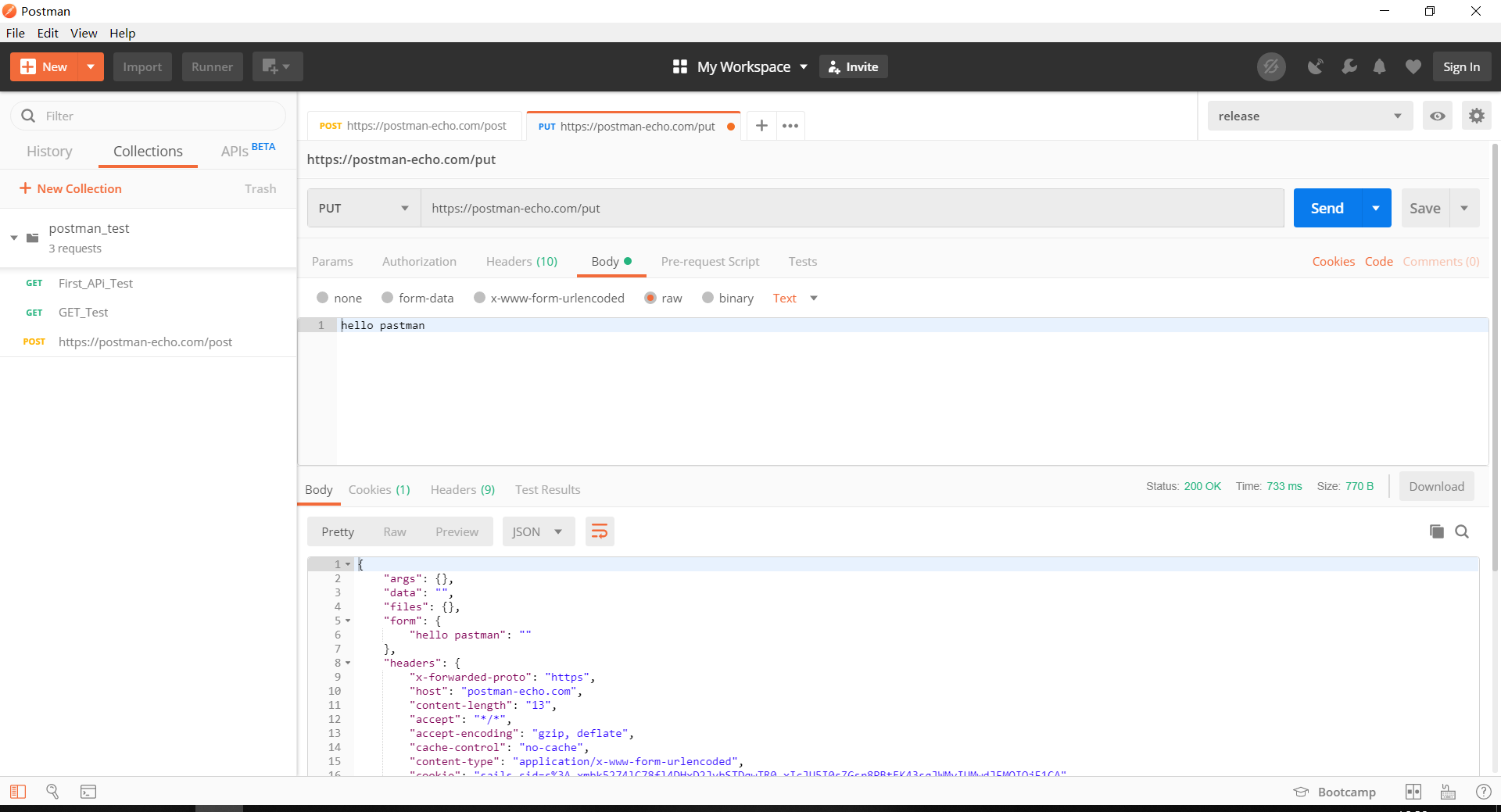This screenshot has width=1501, height=812.
Task: Open Bootcamp from the status bar
Action: pyautogui.click(x=1334, y=792)
